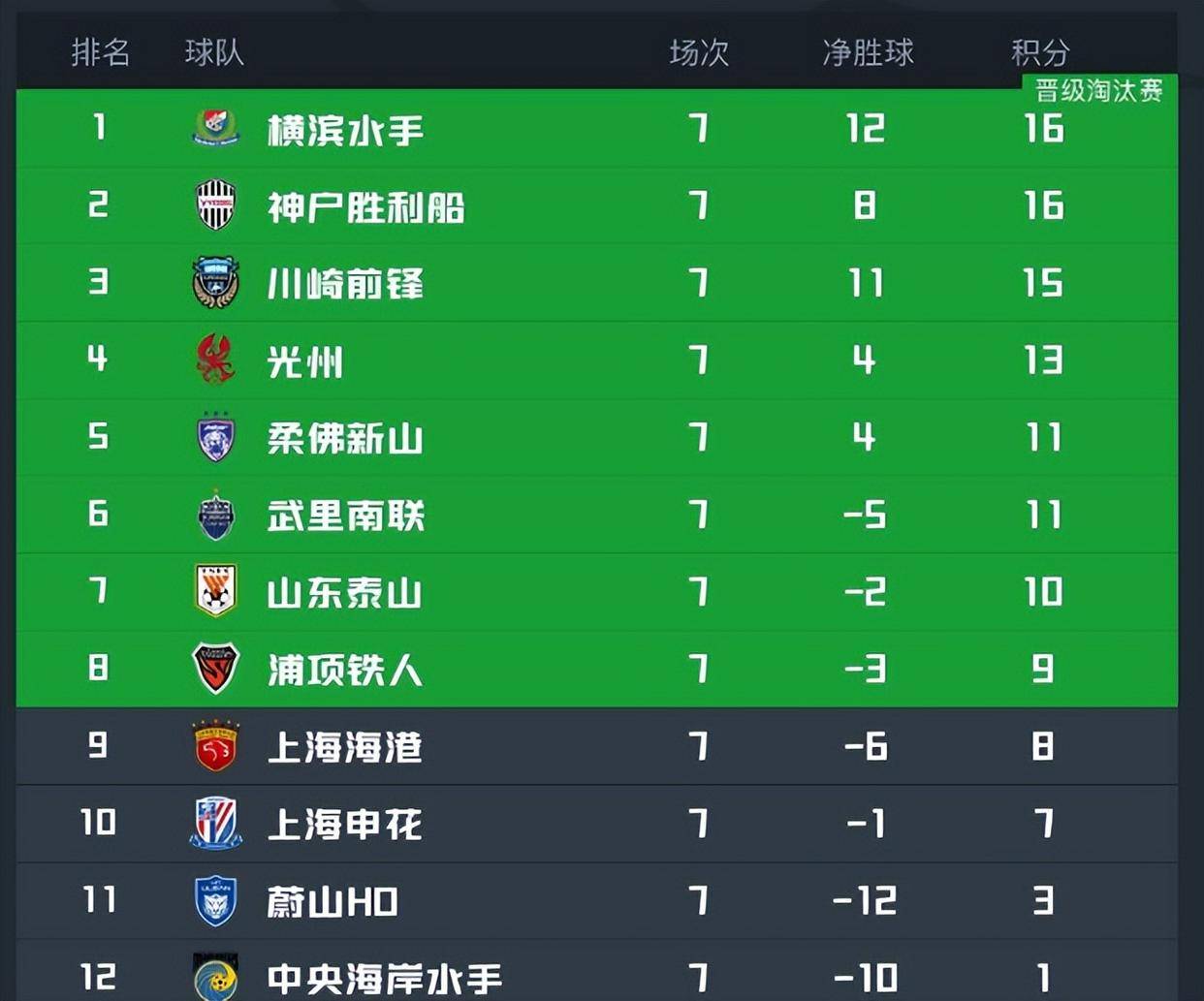1204x1001 pixels.
Task: Click the Pohang Steelers (浦项铁人) shield logo
Action: [215, 669]
